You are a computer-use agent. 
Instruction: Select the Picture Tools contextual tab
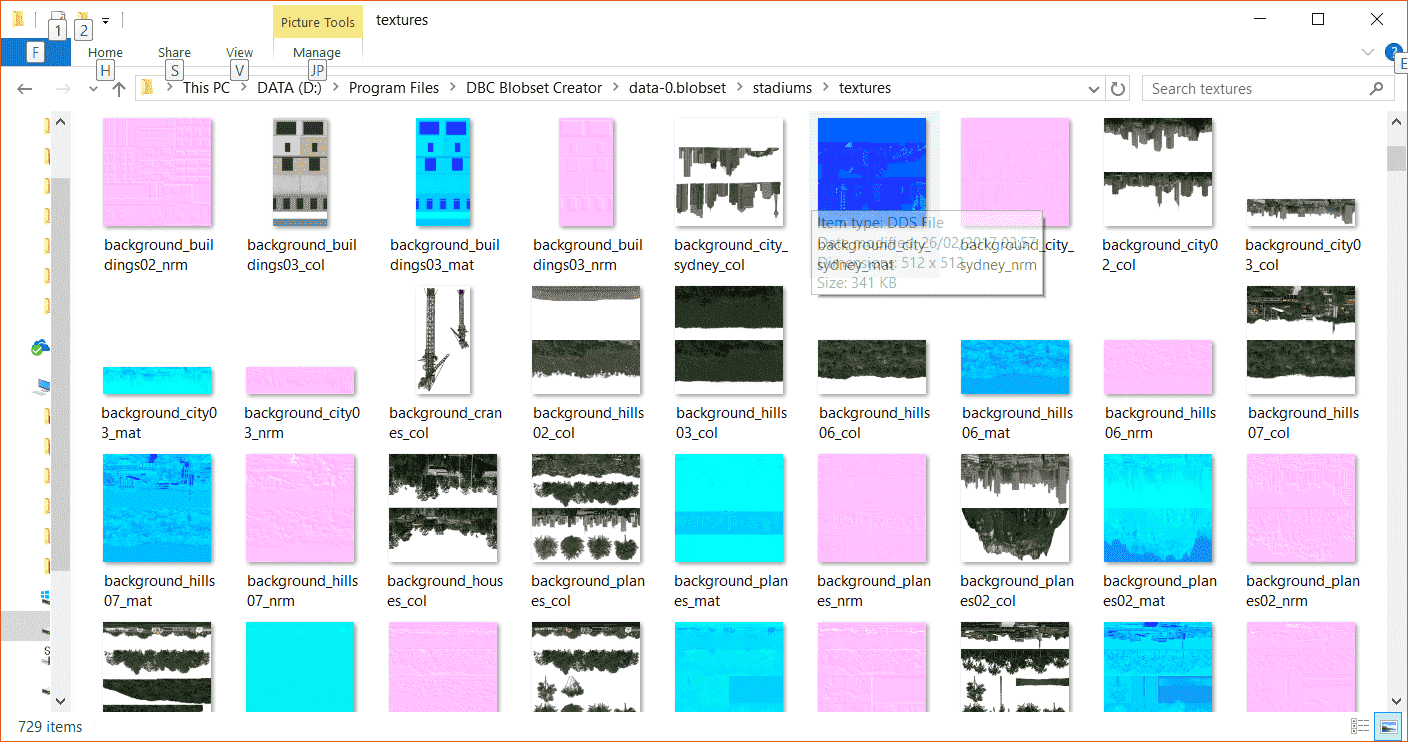coord(317,22)
